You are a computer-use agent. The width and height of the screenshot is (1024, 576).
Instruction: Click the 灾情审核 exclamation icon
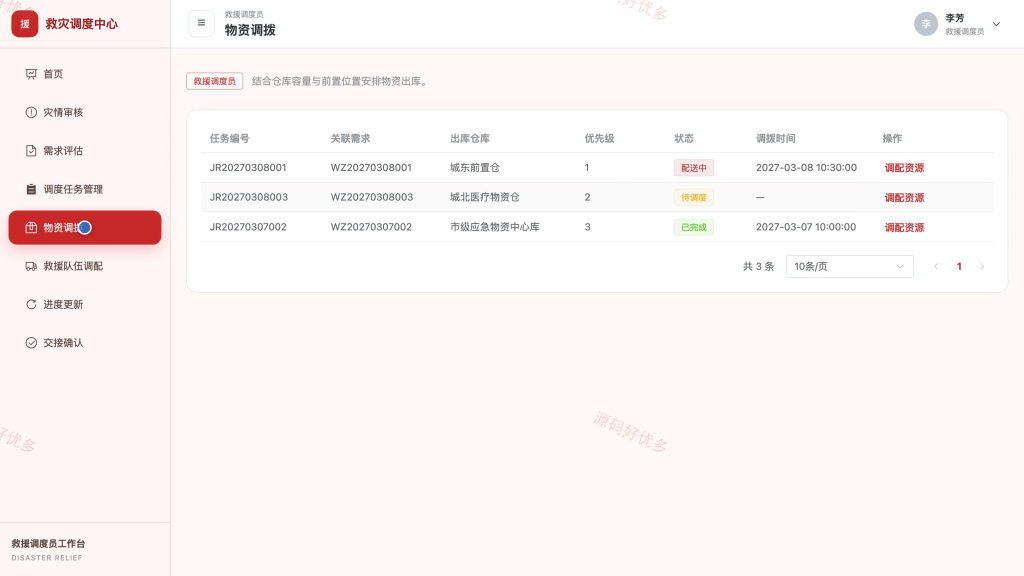31,112
